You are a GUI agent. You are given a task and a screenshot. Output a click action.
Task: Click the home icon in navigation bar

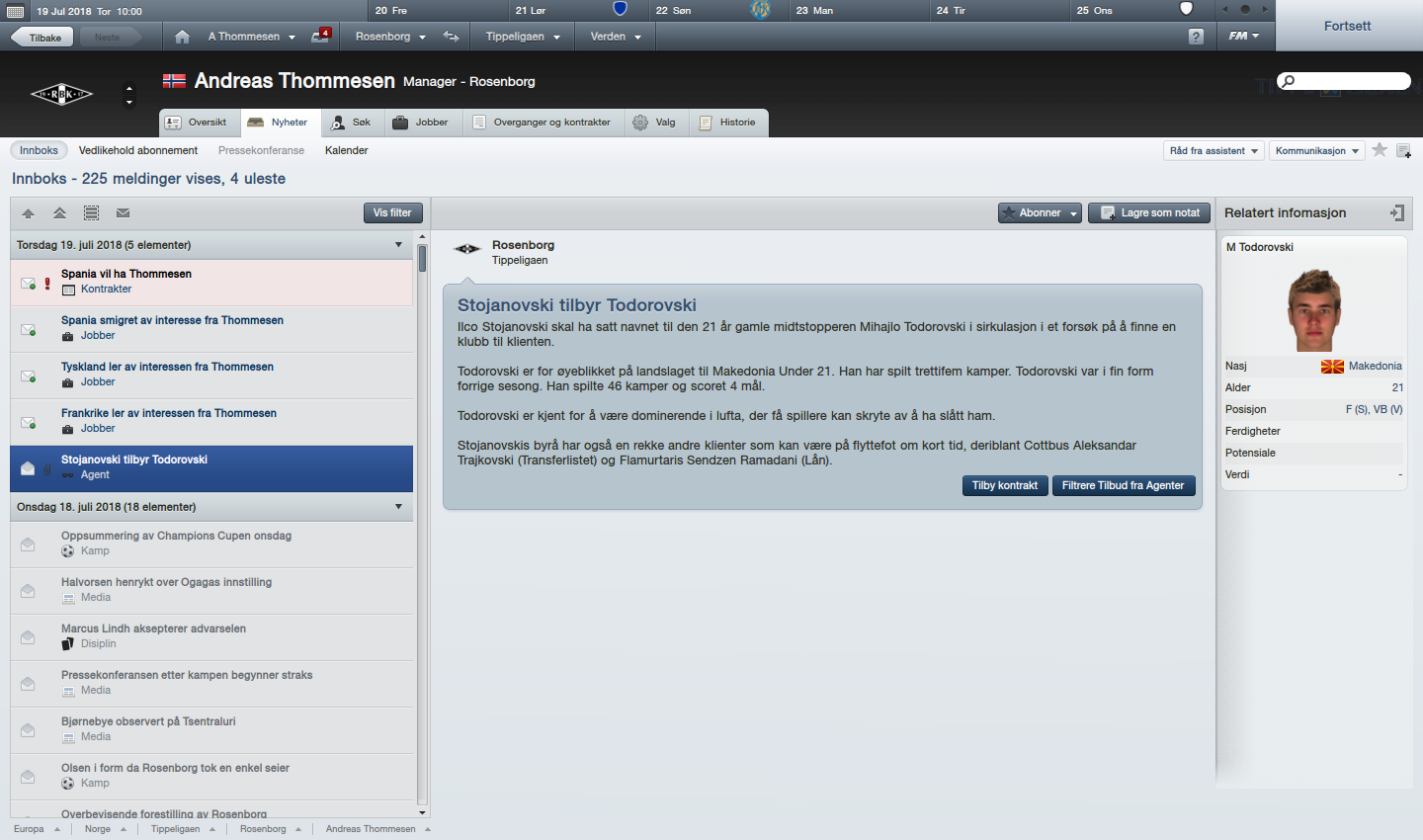point(182,37)
